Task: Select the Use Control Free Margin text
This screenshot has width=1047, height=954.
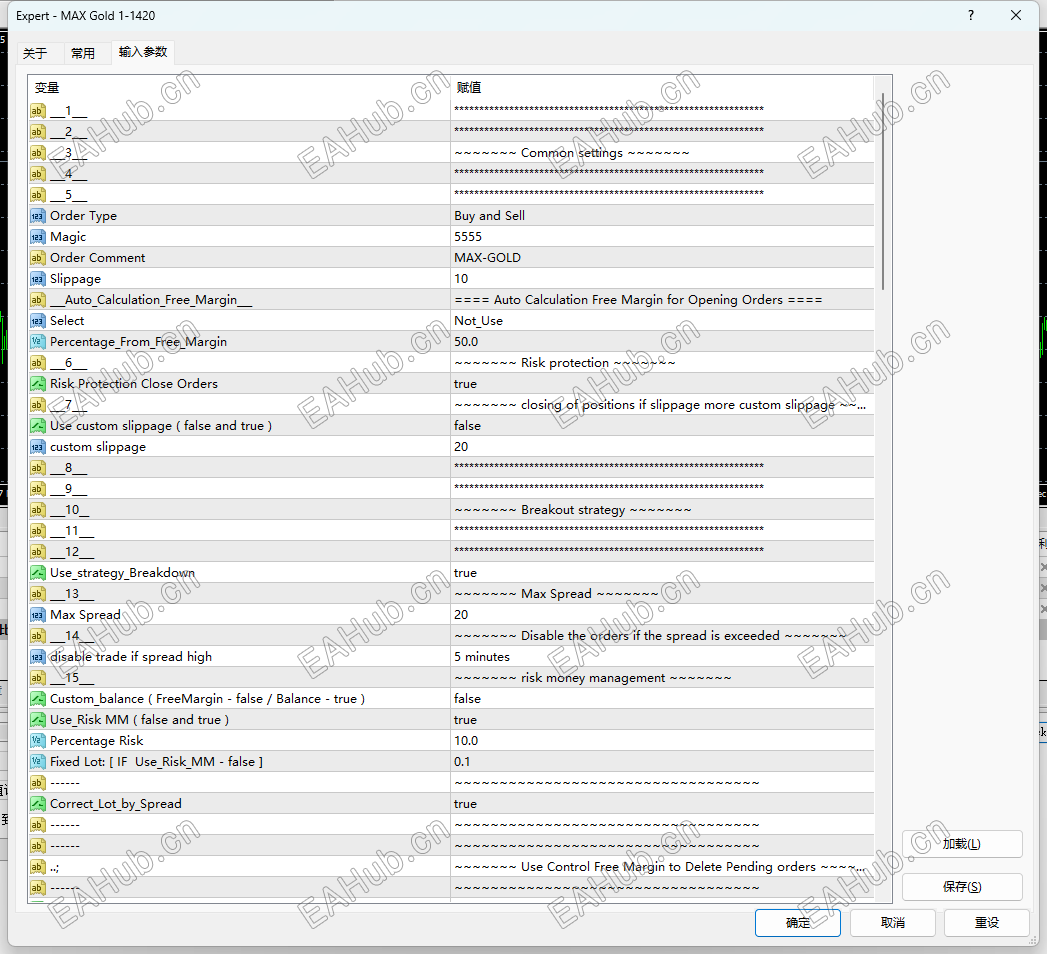Action: (660, 867)
